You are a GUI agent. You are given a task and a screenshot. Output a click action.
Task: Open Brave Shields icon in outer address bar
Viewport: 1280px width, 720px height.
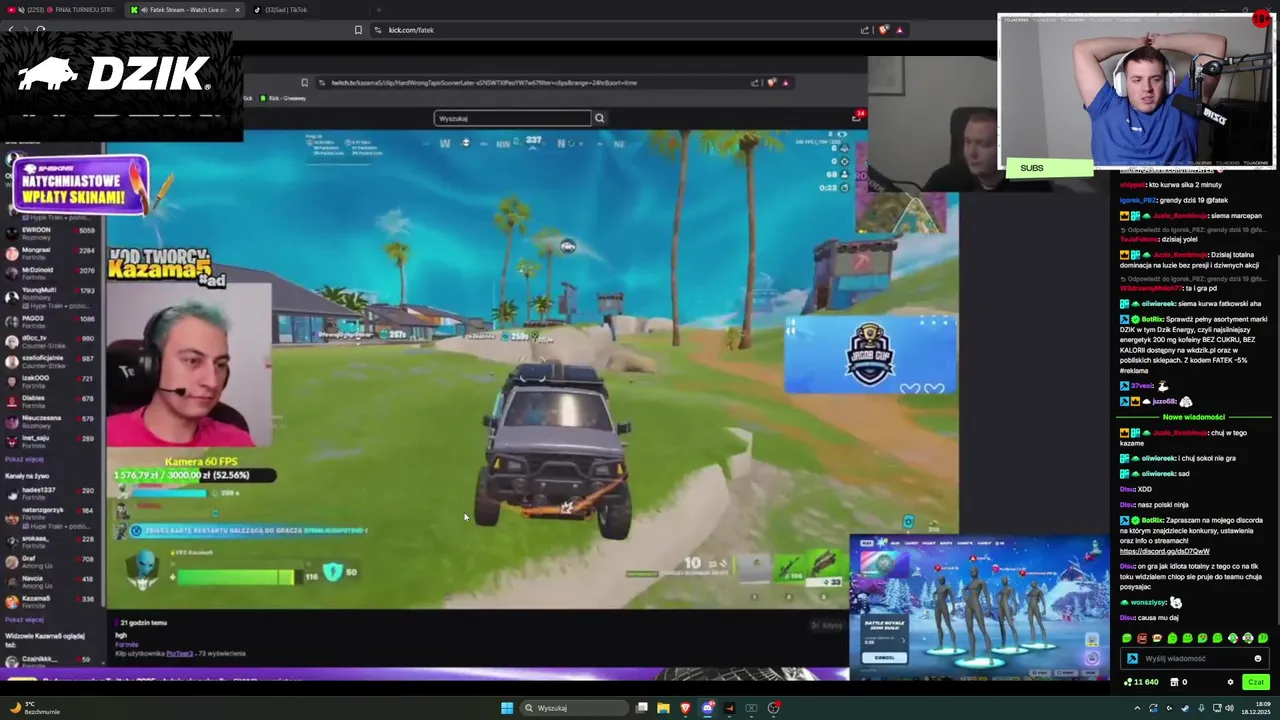point(883,30)
